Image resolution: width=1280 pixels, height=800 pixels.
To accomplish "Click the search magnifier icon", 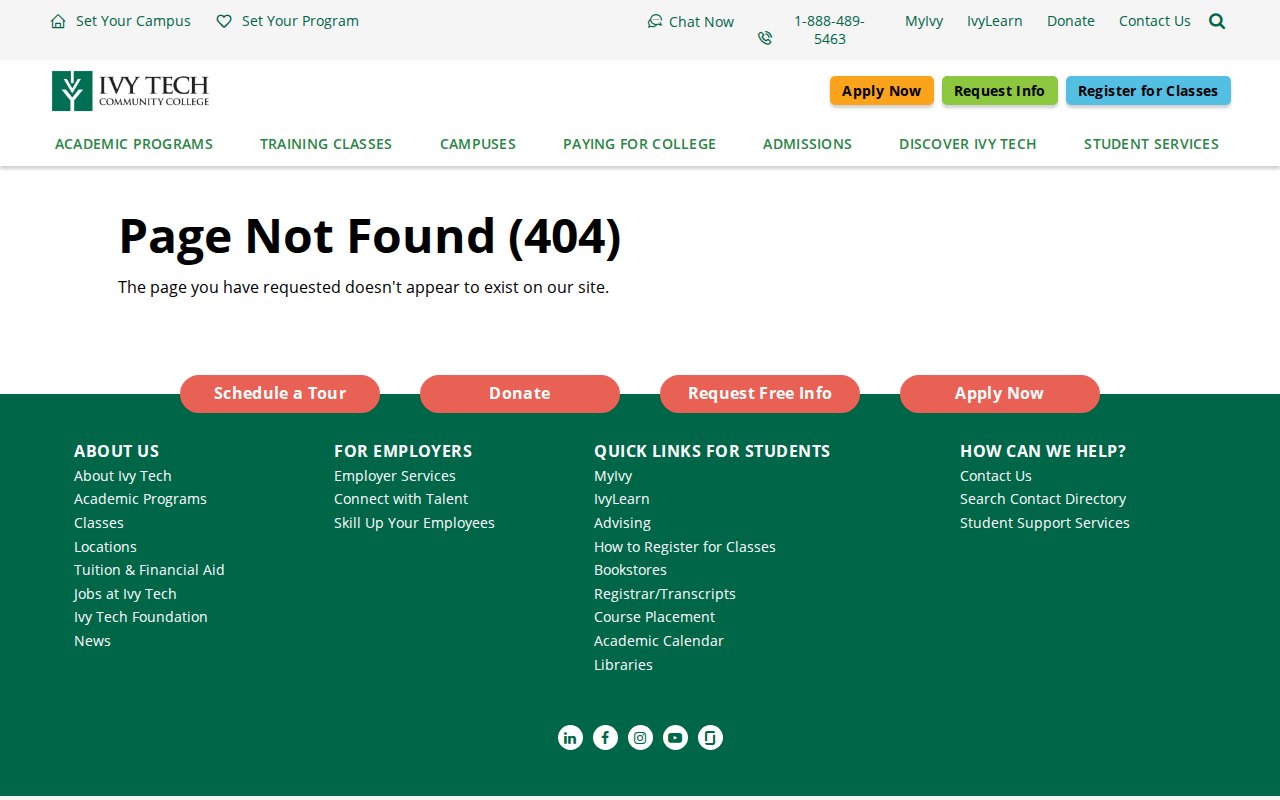I will (1217, 21).
